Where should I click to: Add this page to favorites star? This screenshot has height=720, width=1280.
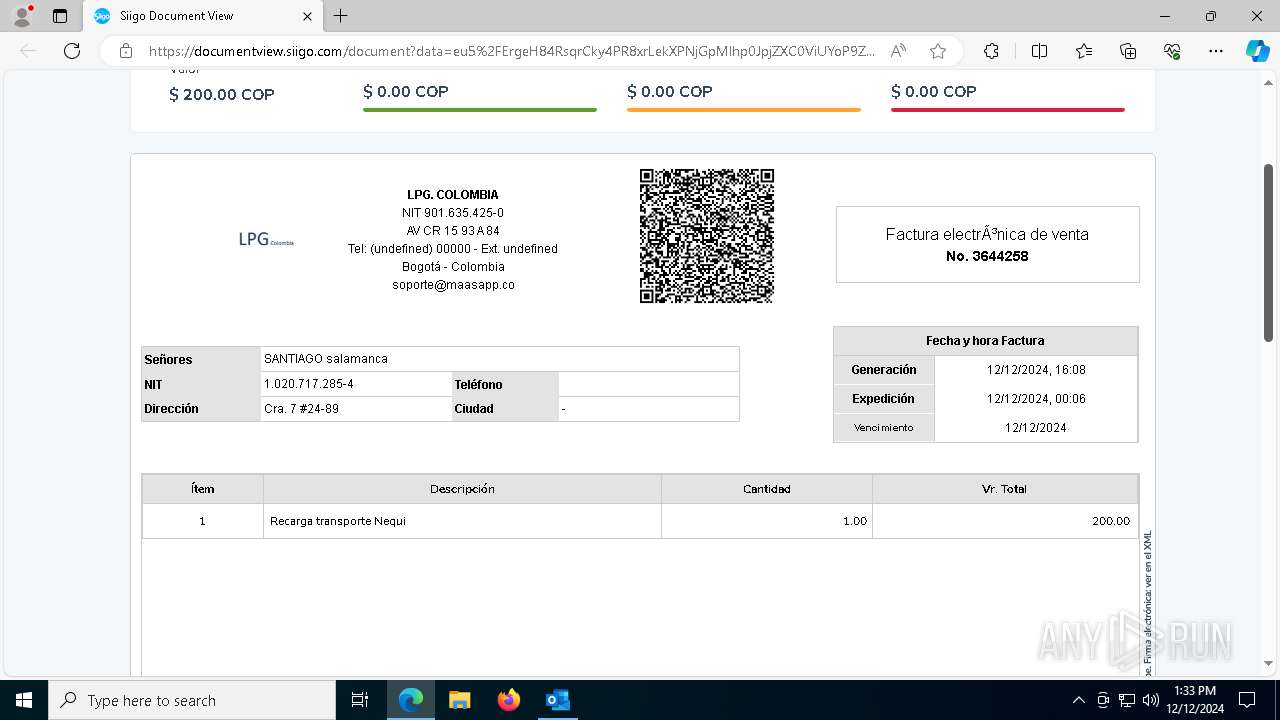coord(937,51)
